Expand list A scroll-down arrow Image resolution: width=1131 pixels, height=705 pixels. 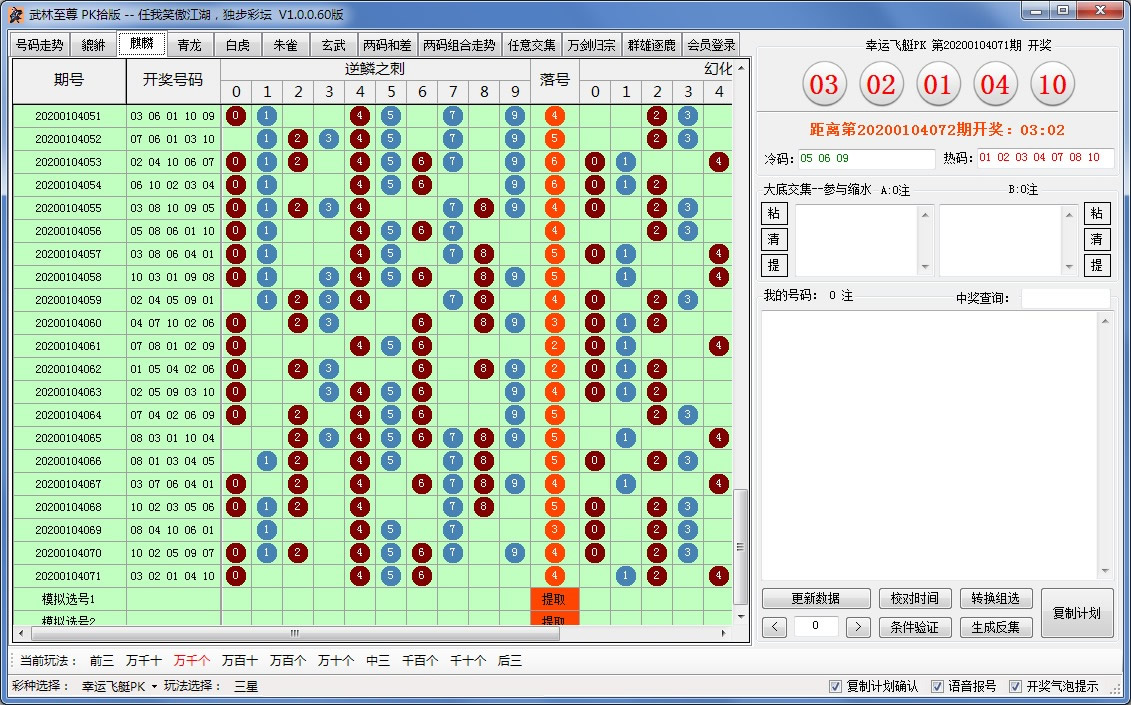tap(926, 267)
